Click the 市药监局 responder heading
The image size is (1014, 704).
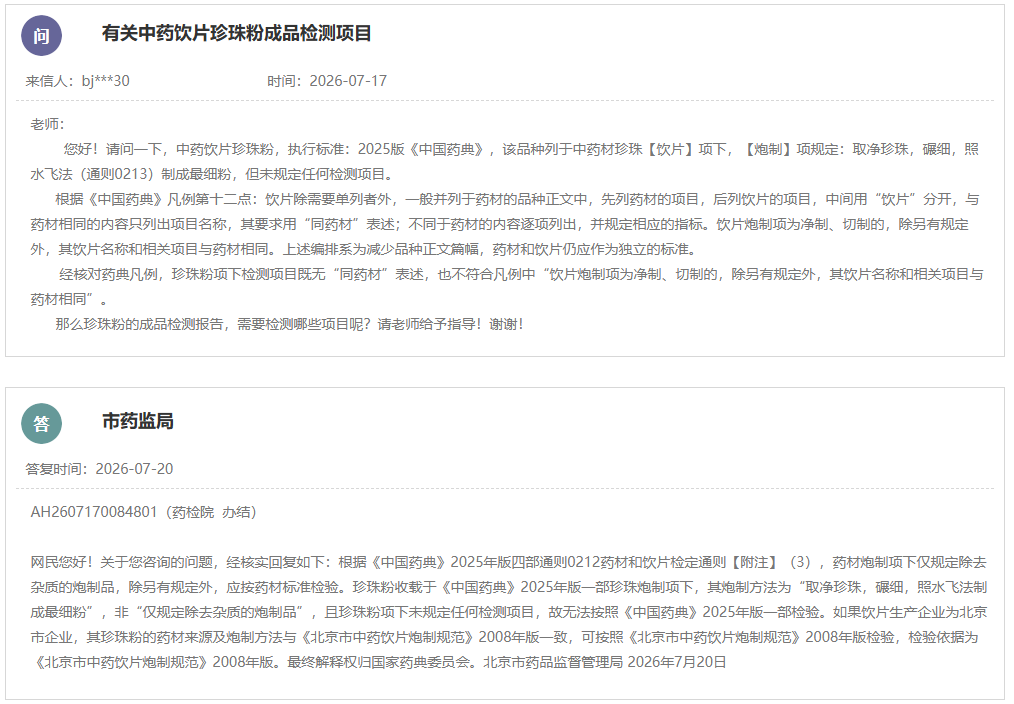click(x=138, y=421)
